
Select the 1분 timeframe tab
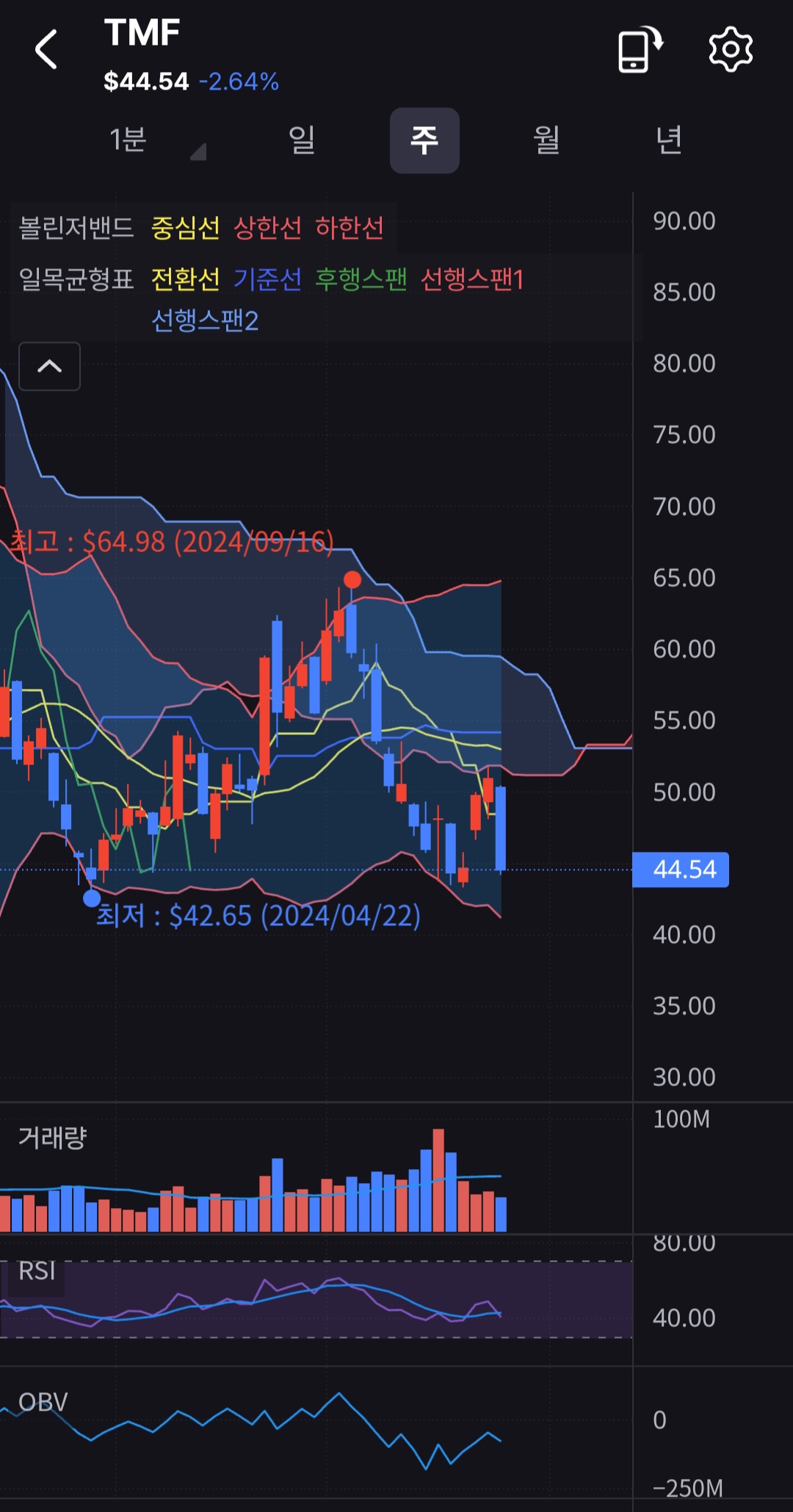128,140
